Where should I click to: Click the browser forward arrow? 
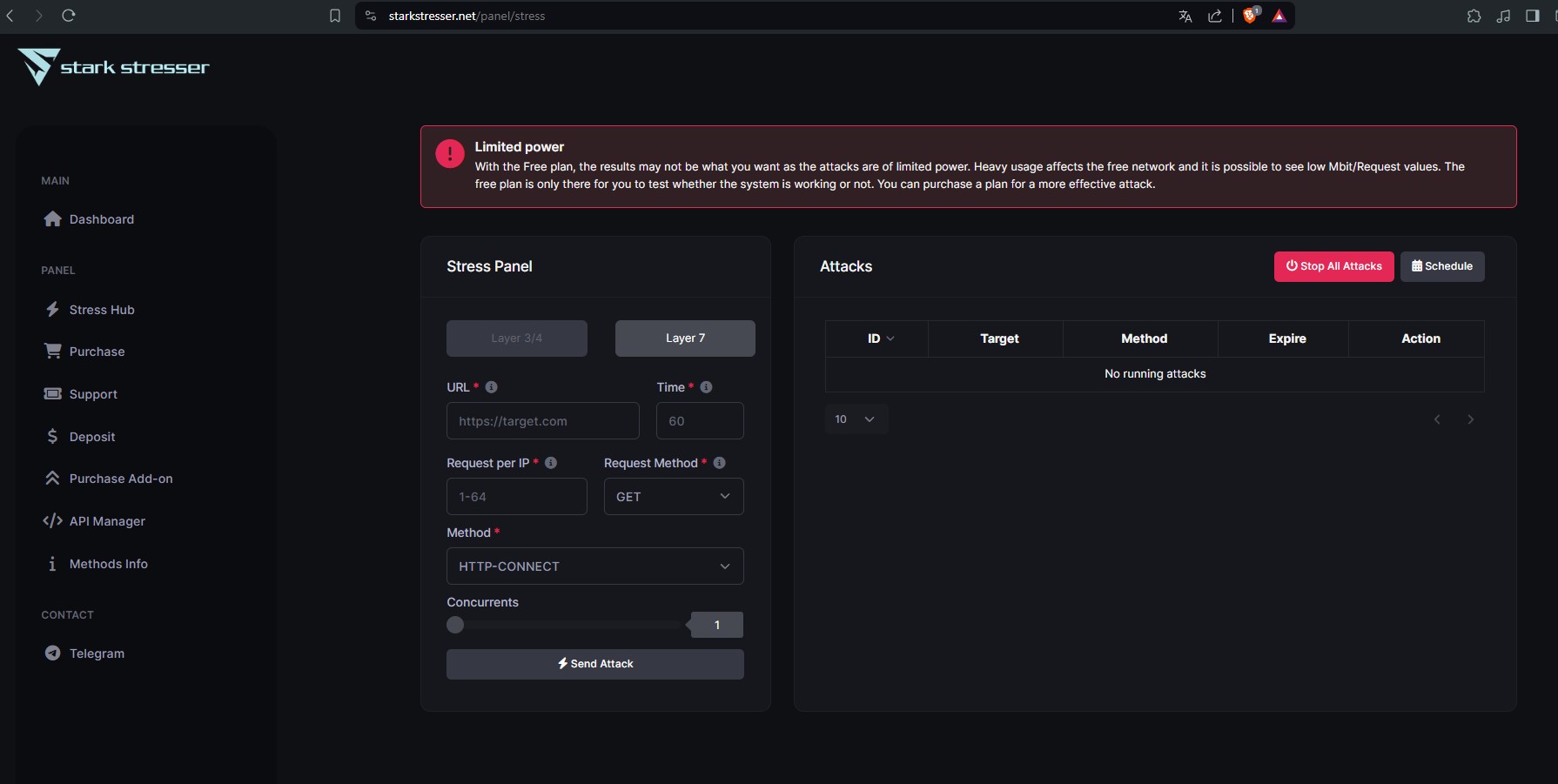coord(38,16)
